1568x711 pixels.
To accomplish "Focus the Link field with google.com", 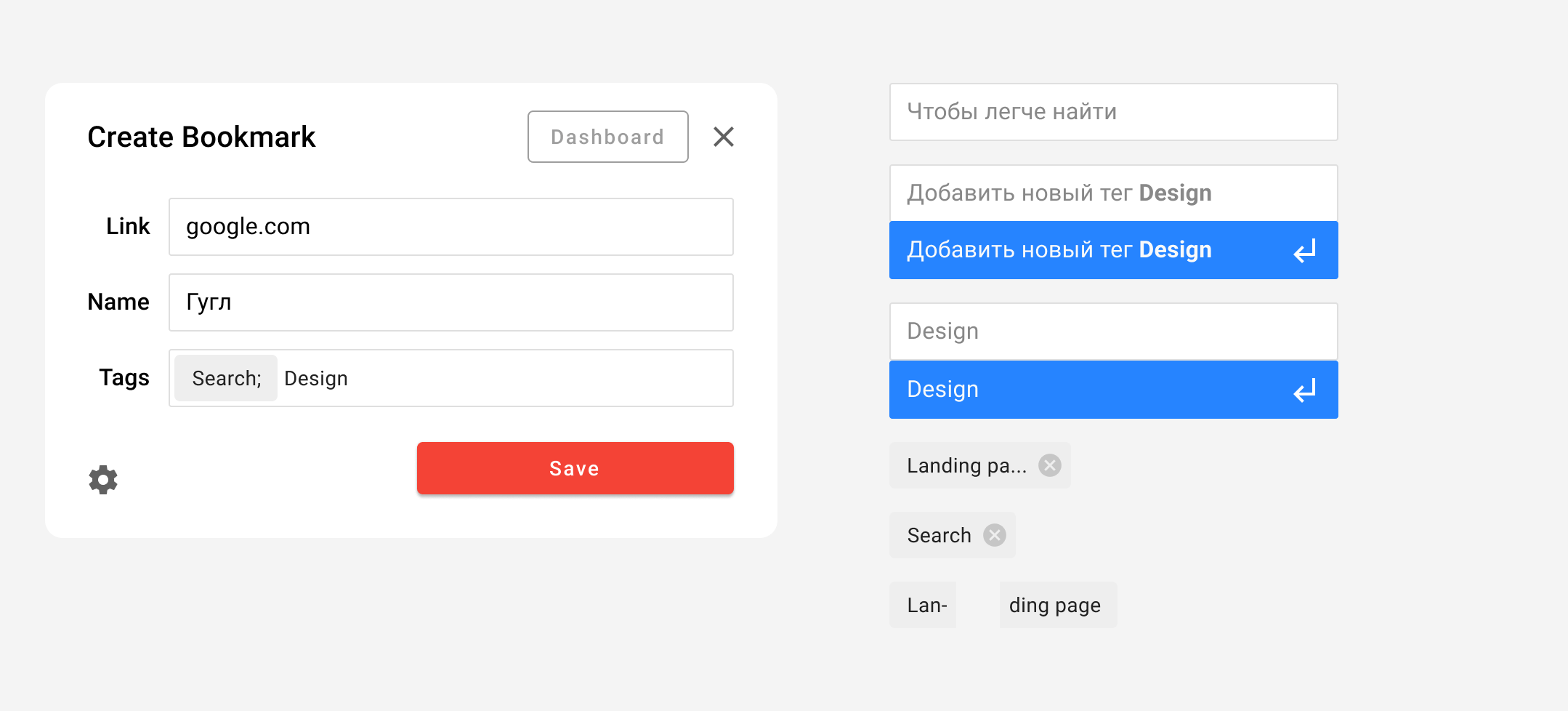I will tap(450, 227).
